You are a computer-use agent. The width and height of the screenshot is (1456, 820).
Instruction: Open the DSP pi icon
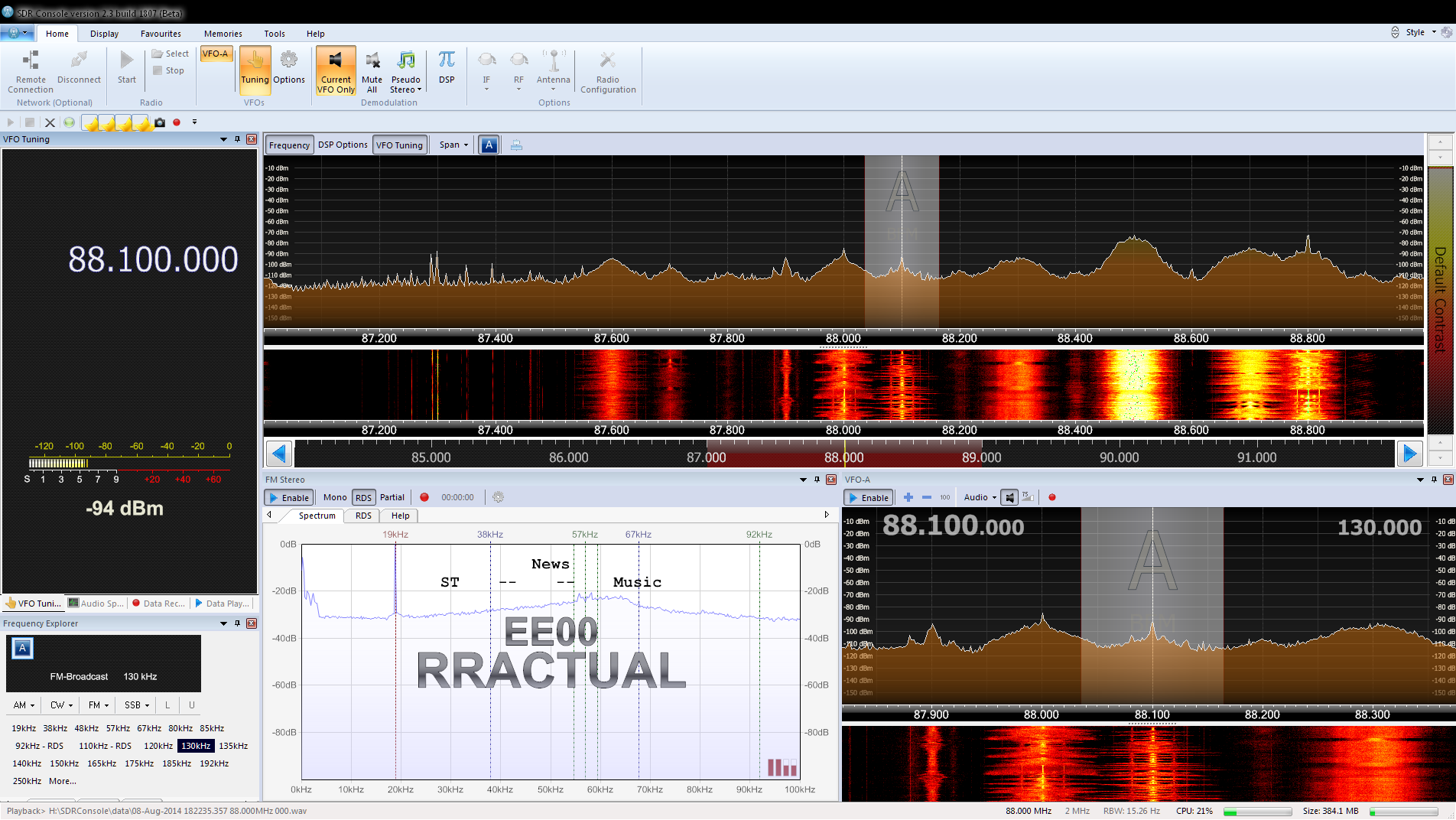(447, 60)
